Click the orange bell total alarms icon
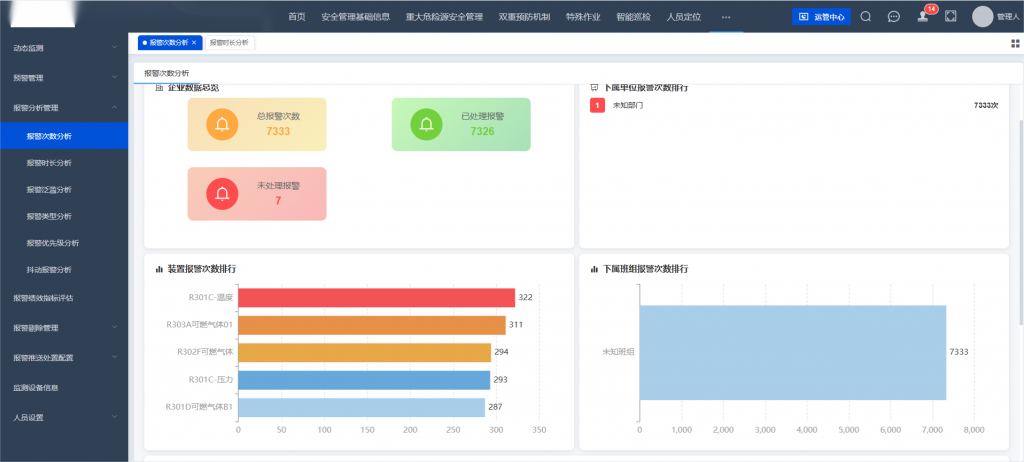The width and height of the screenshot is (1024, 462). [x=222, y=125]
